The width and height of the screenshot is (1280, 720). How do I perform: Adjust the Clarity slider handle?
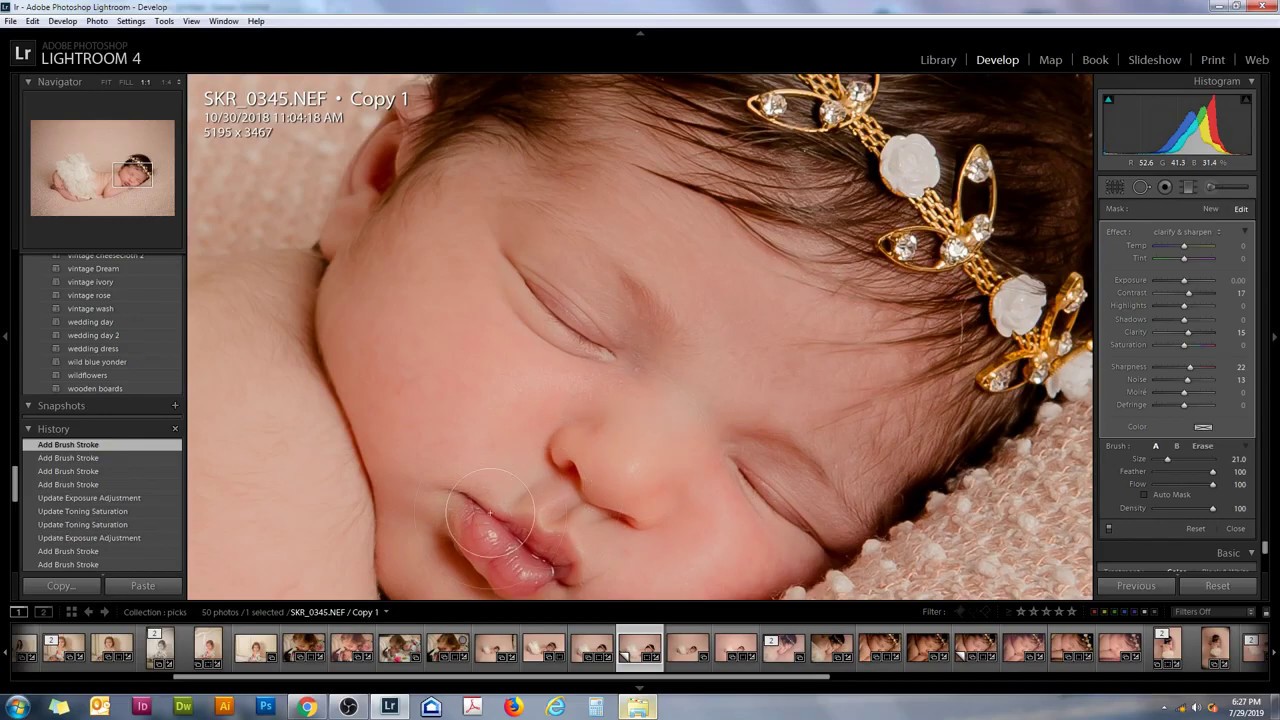point(1188,332)
